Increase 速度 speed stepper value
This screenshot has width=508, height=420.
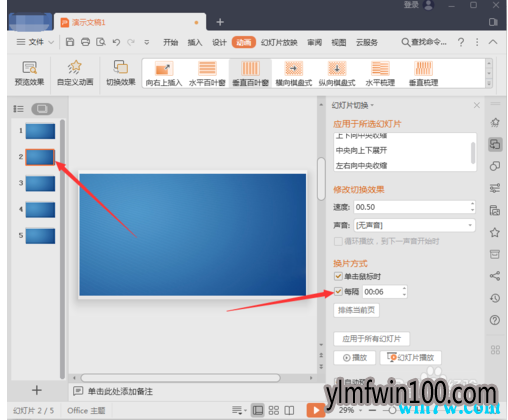(x=472, y=203)
